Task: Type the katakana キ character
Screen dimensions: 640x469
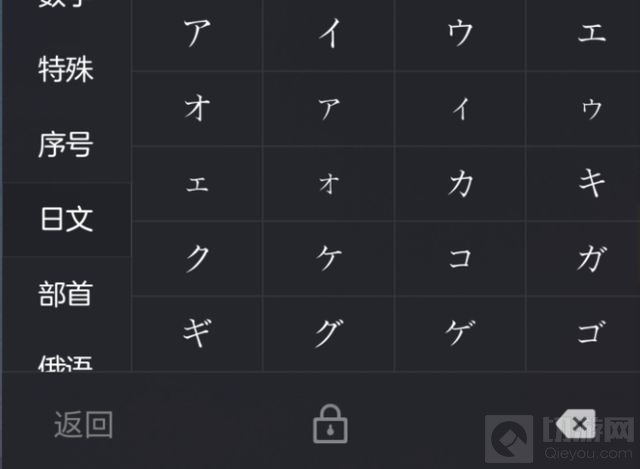Action: point(591,183)
